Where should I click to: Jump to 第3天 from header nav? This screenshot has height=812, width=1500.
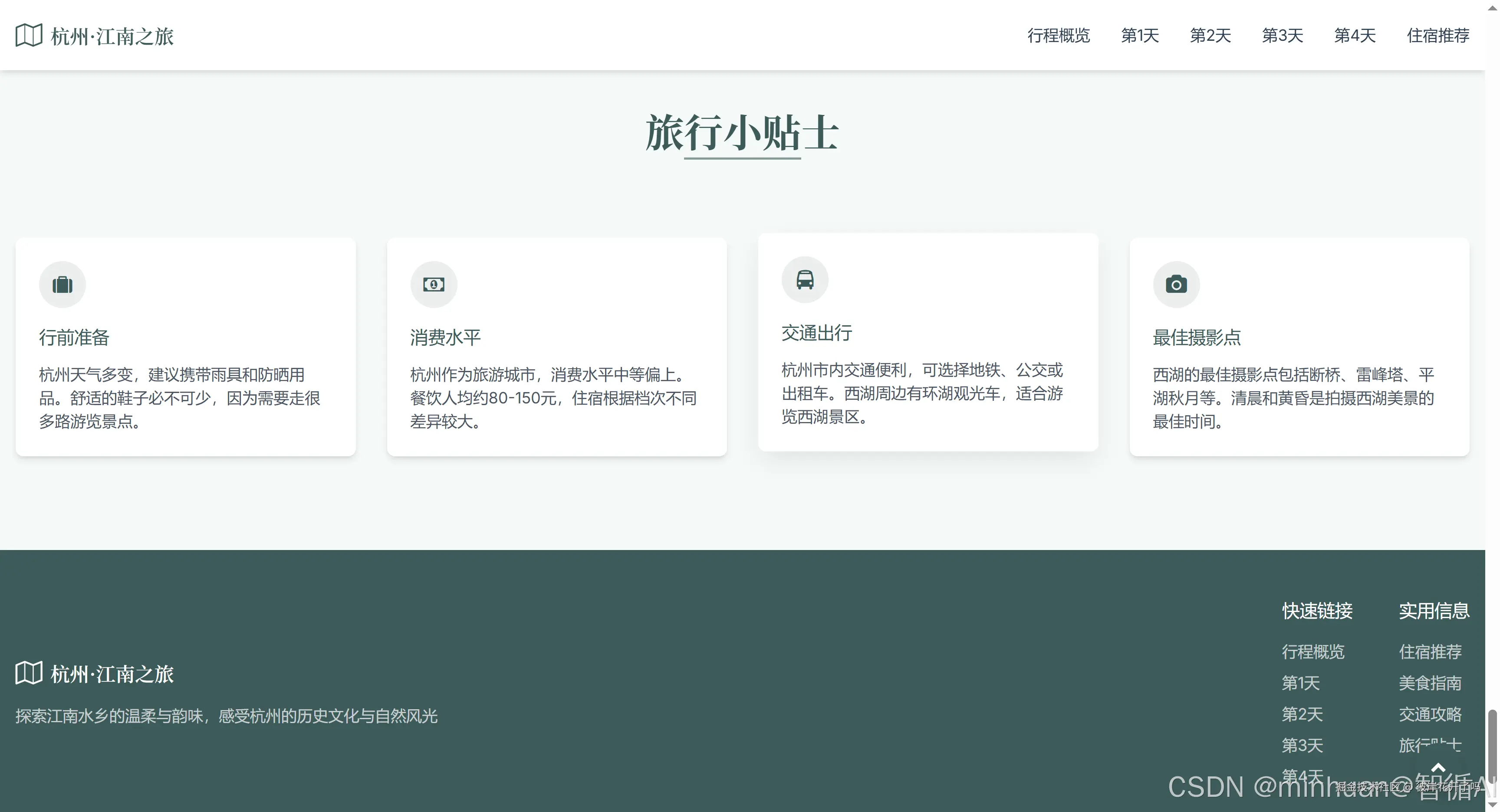pos(1282,36)
